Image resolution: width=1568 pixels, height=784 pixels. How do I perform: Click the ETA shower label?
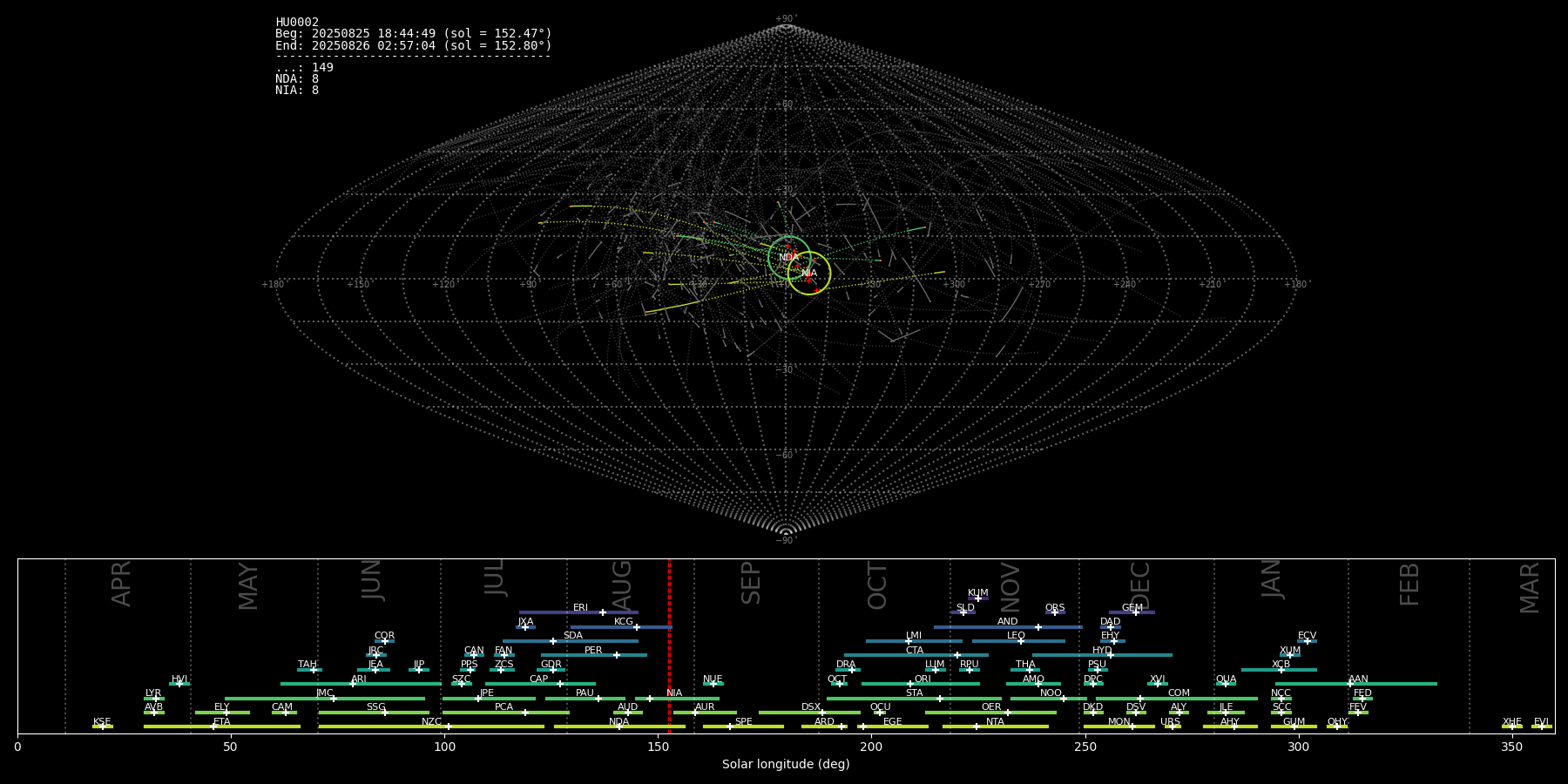click(x=222, y=722)
